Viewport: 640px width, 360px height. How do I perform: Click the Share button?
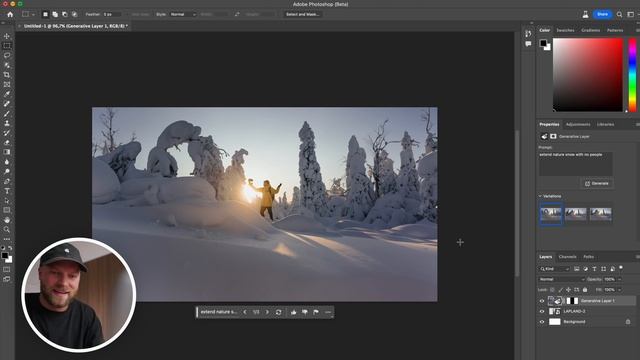coord(602,14)
